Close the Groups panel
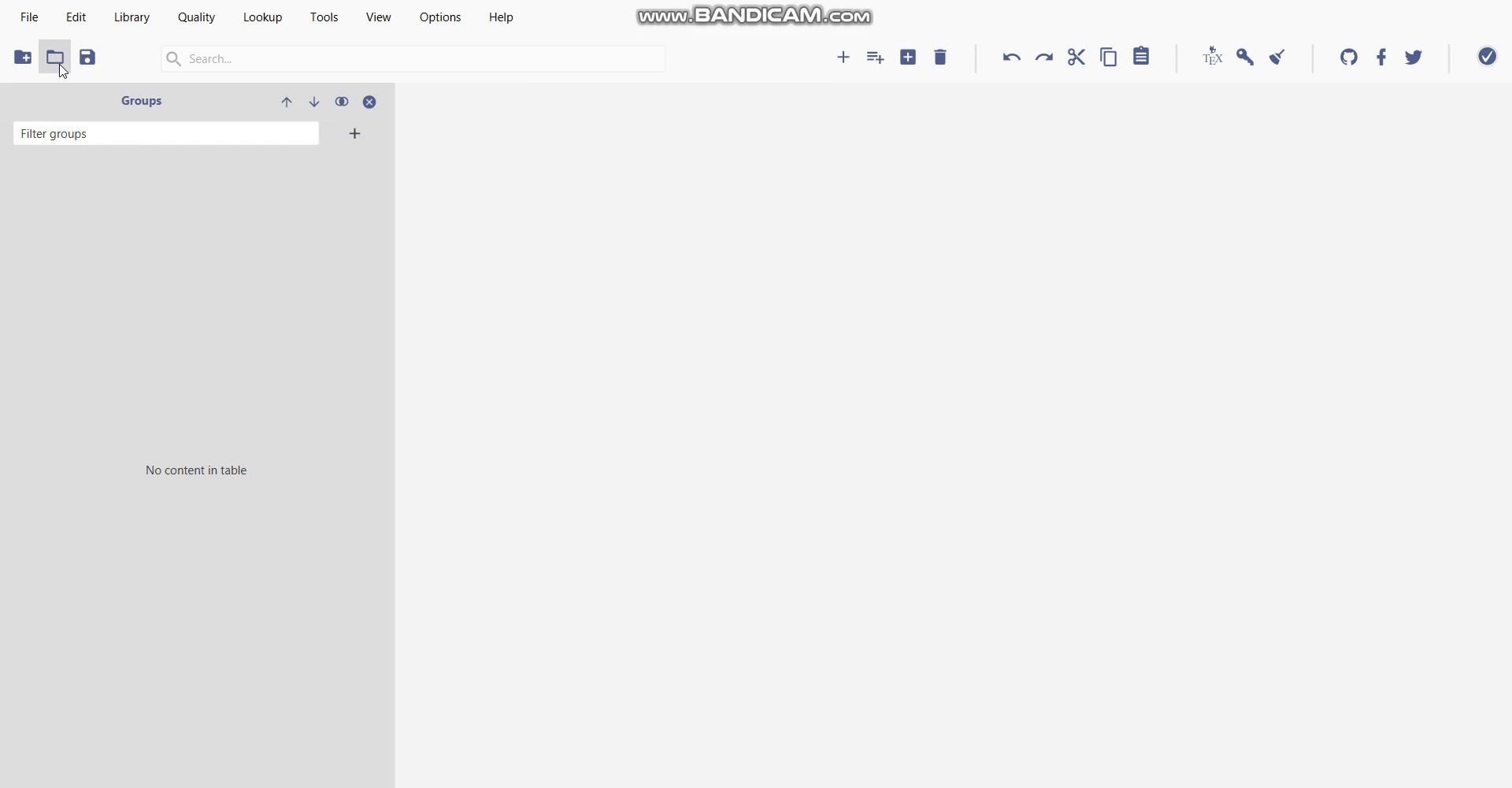 click(x=369, y=102)
